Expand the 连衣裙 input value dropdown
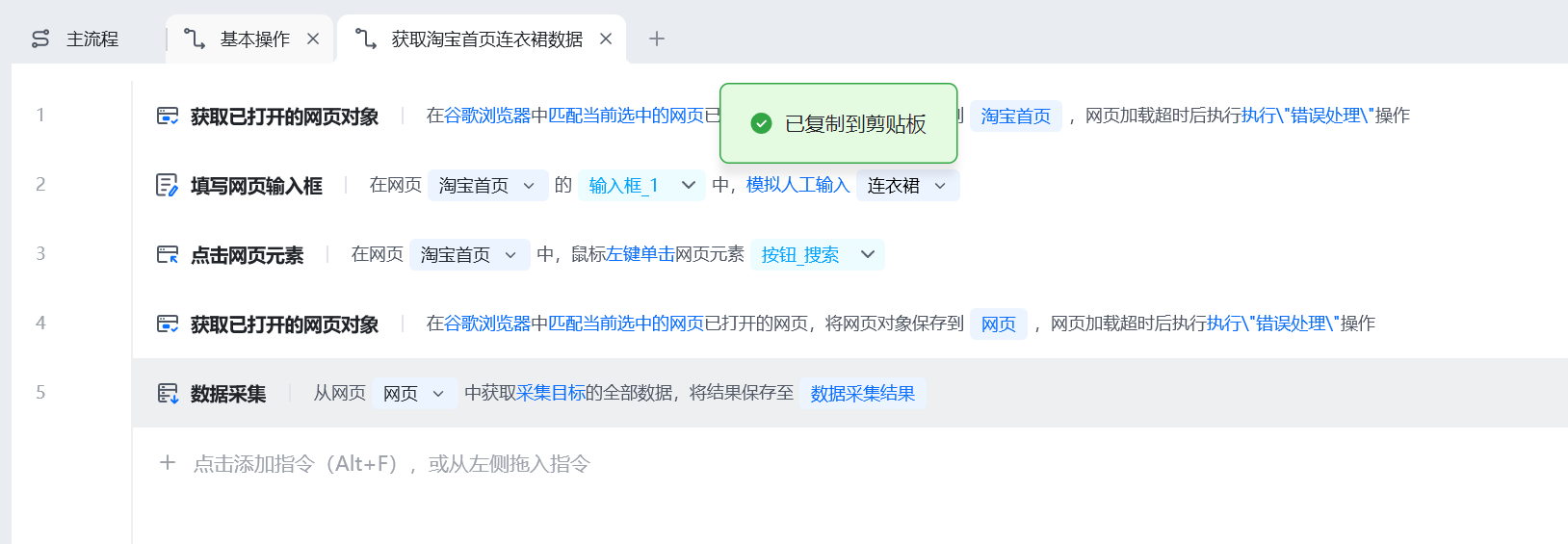 click(x=907, y=185)
